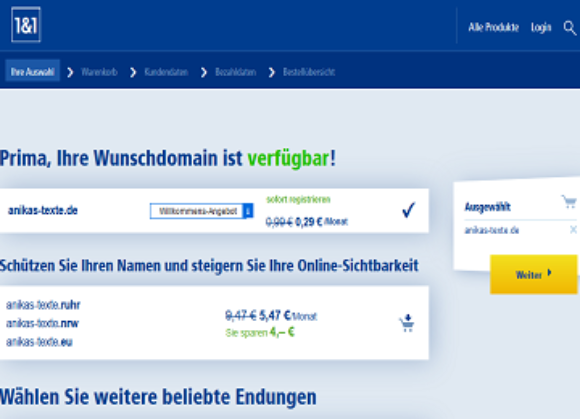Click the Ausgewählt panel cart icon
Screen dimensions: 580x419
(x=569, y=202)
